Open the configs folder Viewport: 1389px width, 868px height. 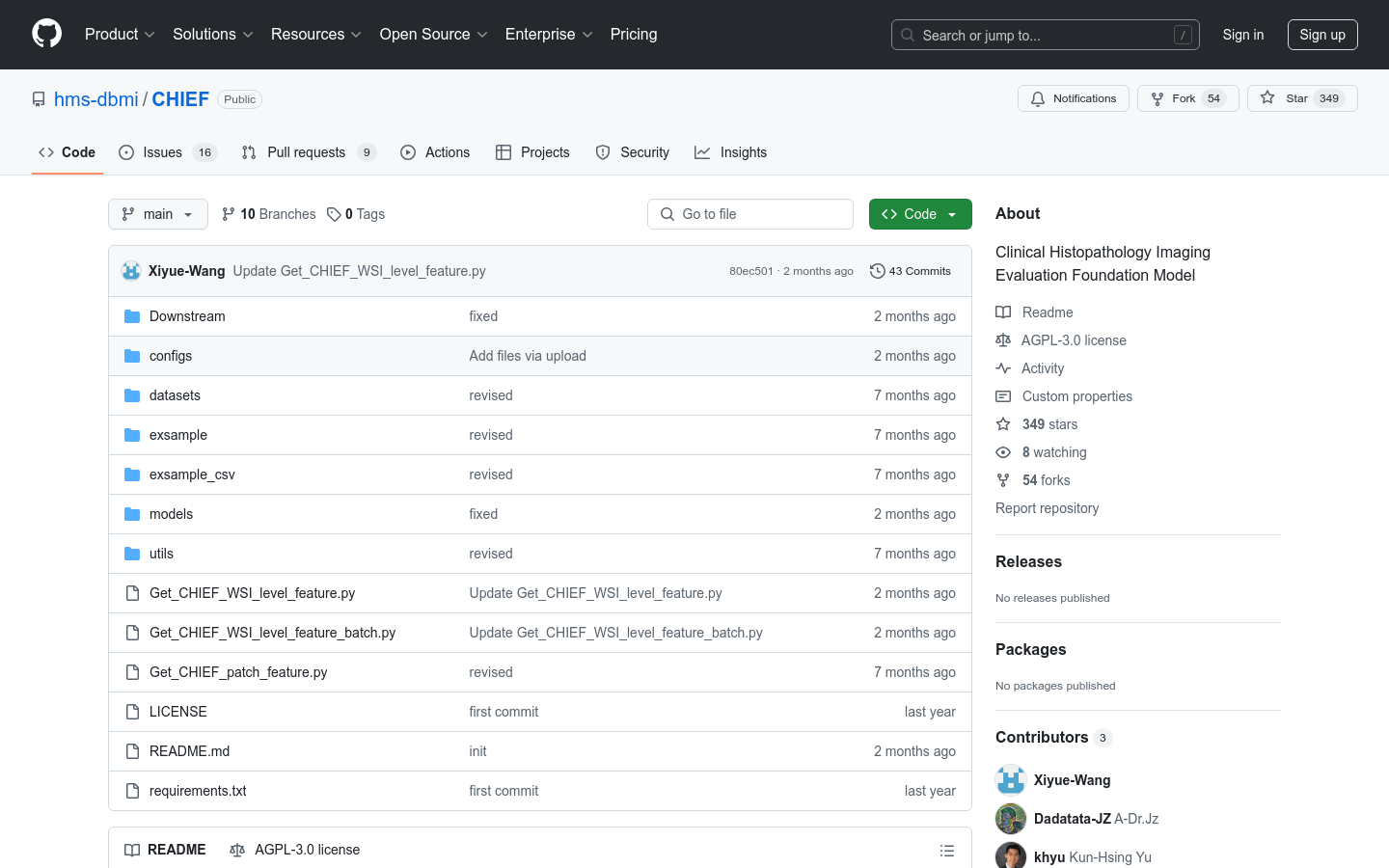(171, 356)
